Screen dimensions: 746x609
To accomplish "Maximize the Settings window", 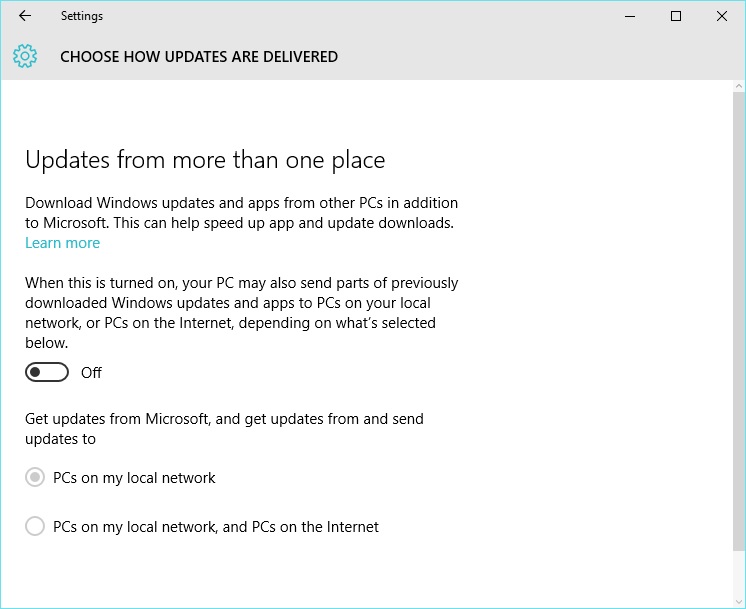I will (676, 16).
